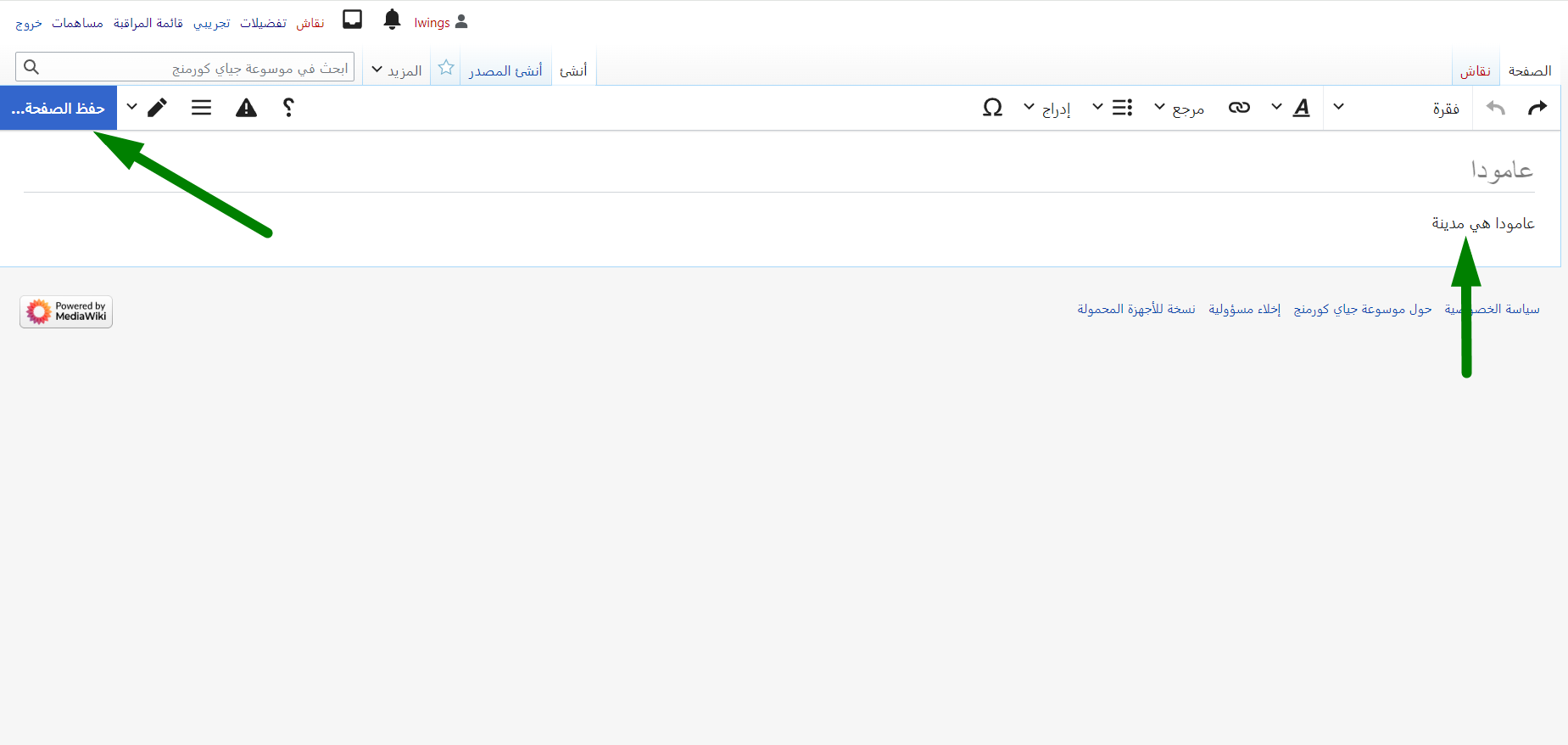Click the search input field
Image resolution: width=1568 pixels, height=745 pixels.
pyautogui.click(x=185, y=67)
